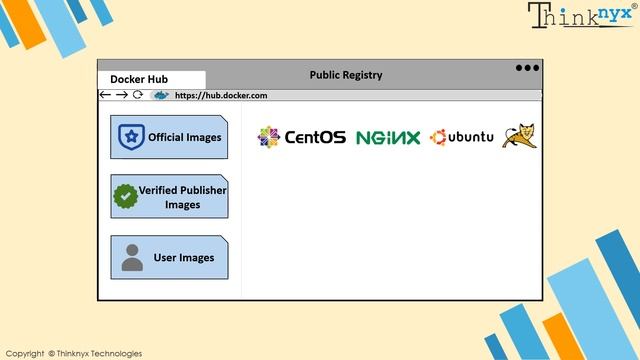
Task: Click the browser back arrow
Action: [105, 95]
